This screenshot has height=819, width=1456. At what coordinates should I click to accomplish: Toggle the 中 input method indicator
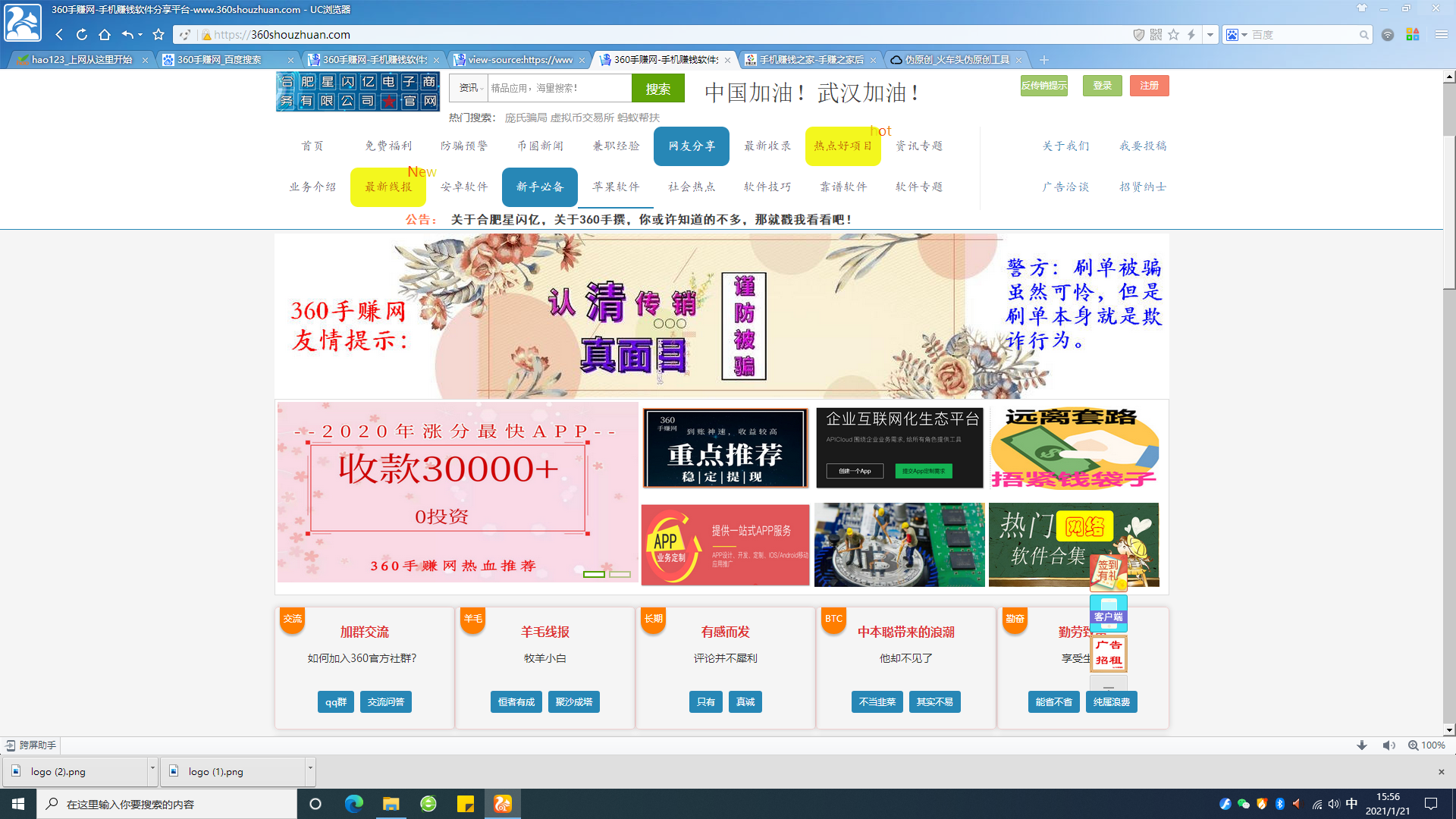point(1352,804)
